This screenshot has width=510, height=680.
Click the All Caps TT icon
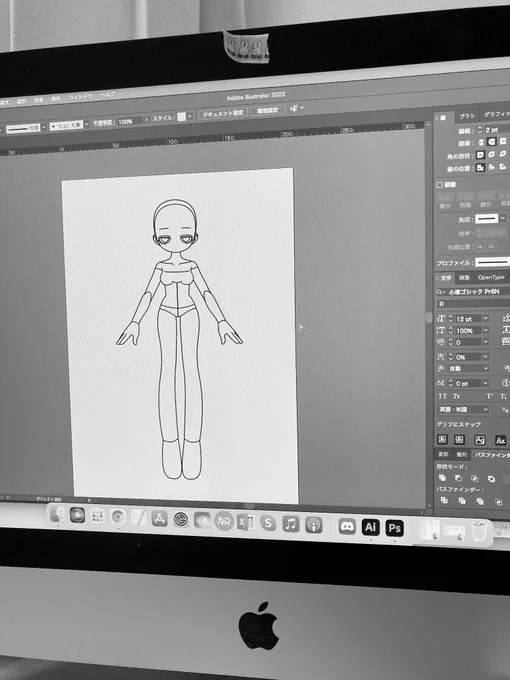442,396
